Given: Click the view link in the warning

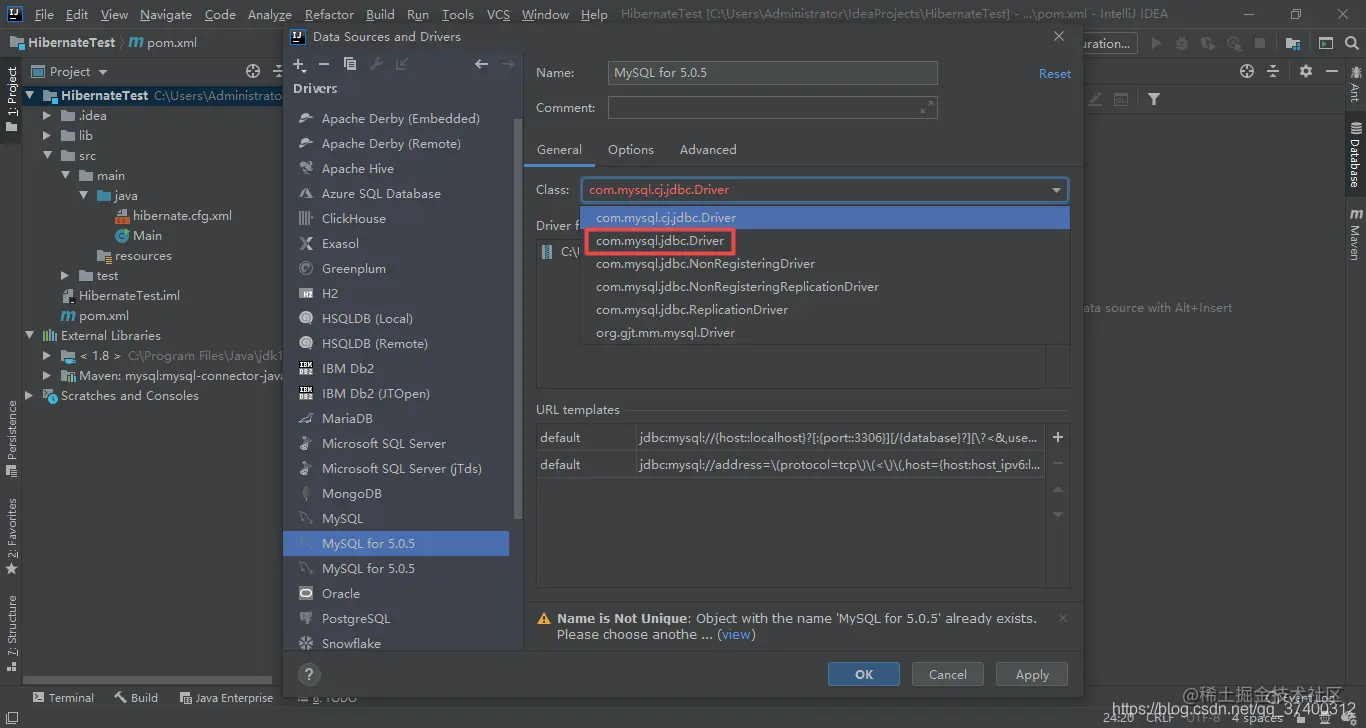Looking at the screenshot, I should tap(736, 634).
